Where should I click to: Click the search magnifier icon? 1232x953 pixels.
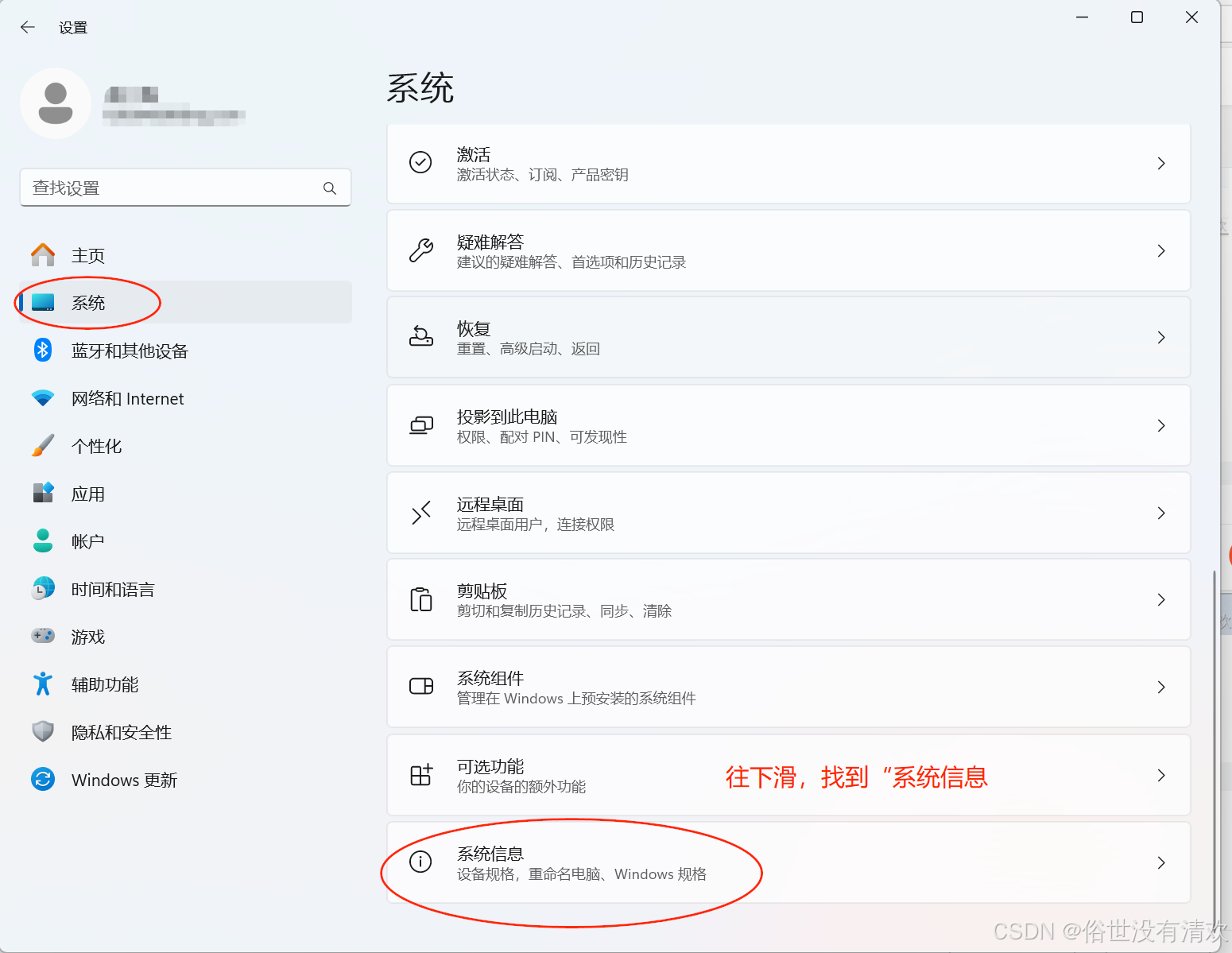(x=330, y=188)
